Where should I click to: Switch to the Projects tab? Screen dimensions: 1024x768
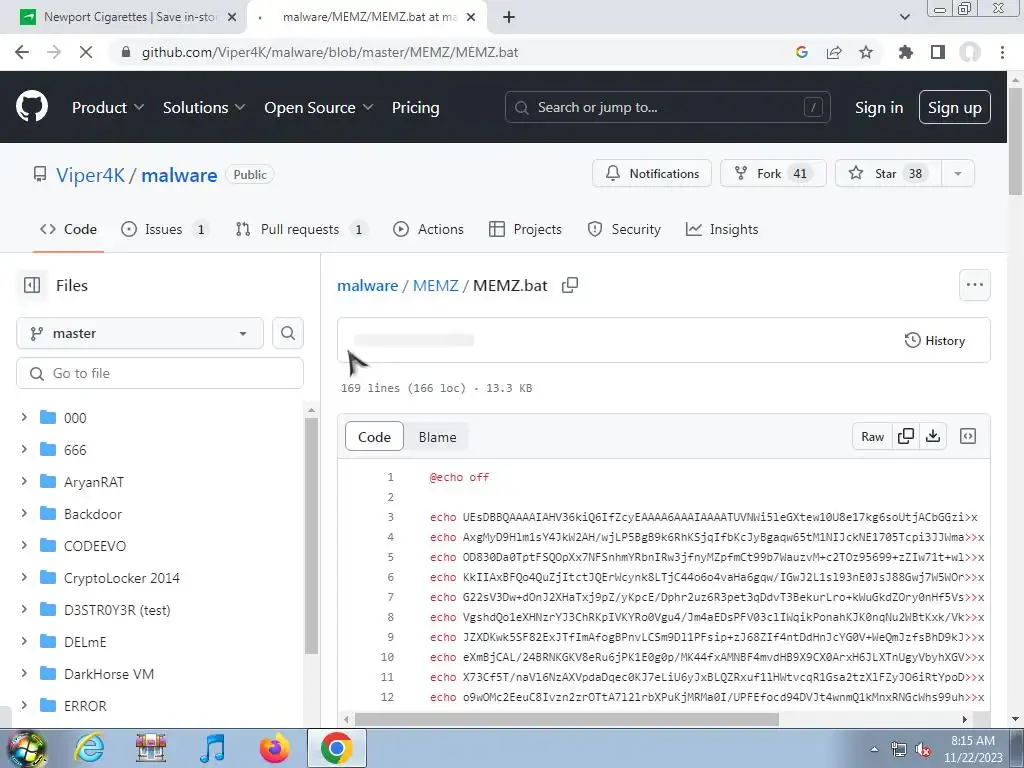click(525, 229)
